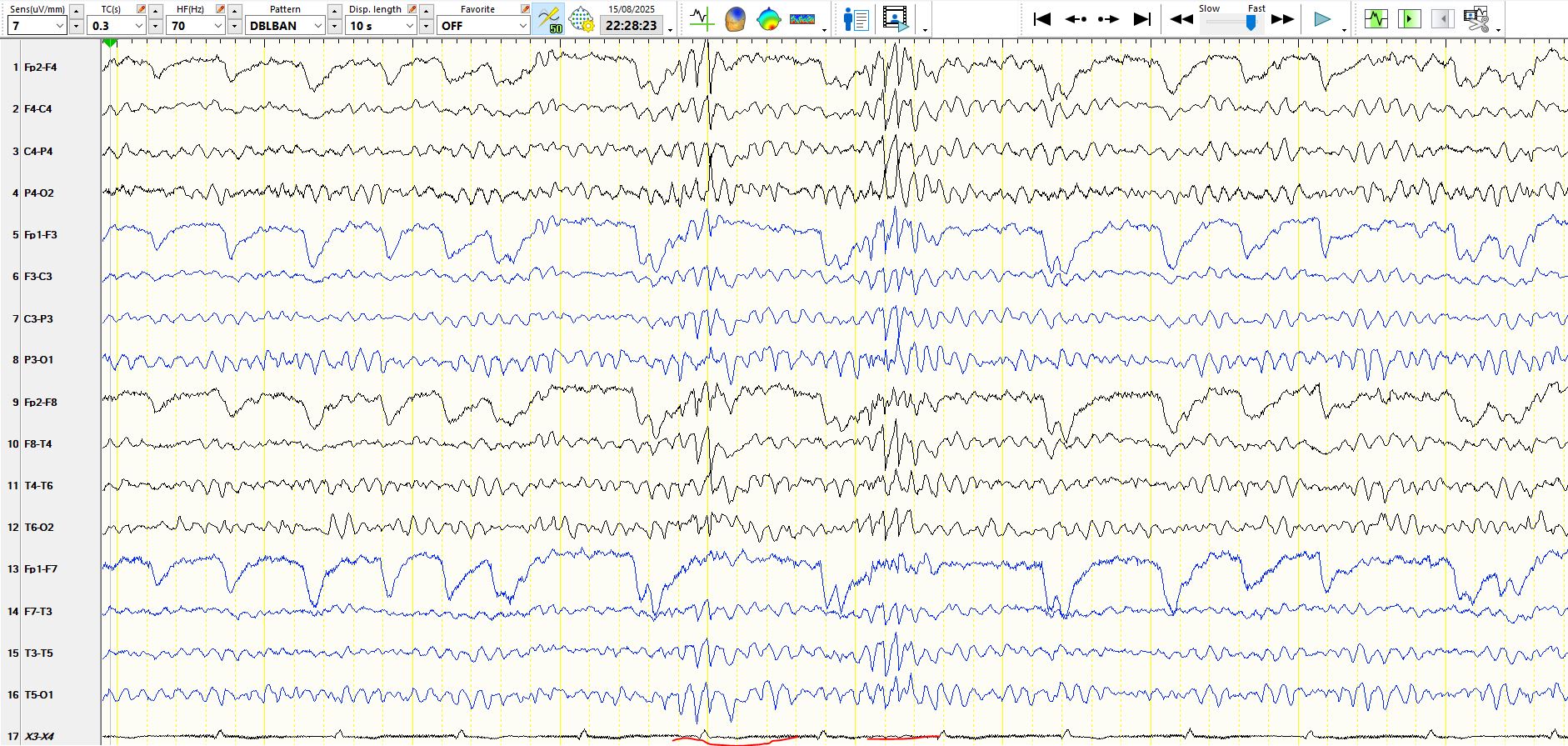
Task: Open electrode montage settings icon
Action: coord(581,18)
